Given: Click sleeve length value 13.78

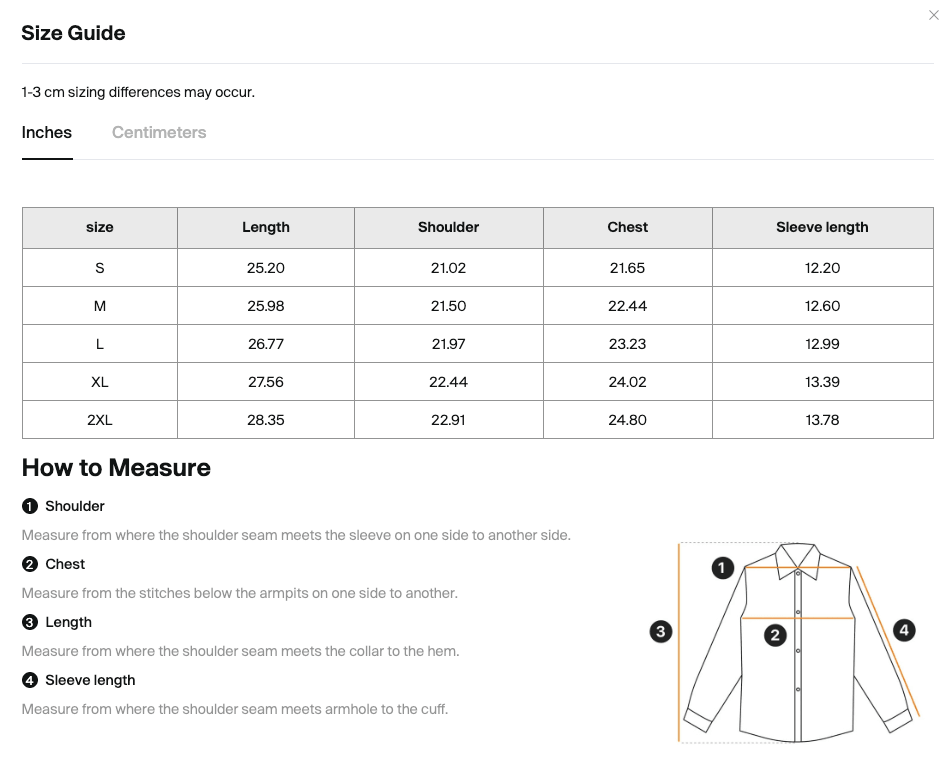Looking at the screenshot, I should (822, 420).
